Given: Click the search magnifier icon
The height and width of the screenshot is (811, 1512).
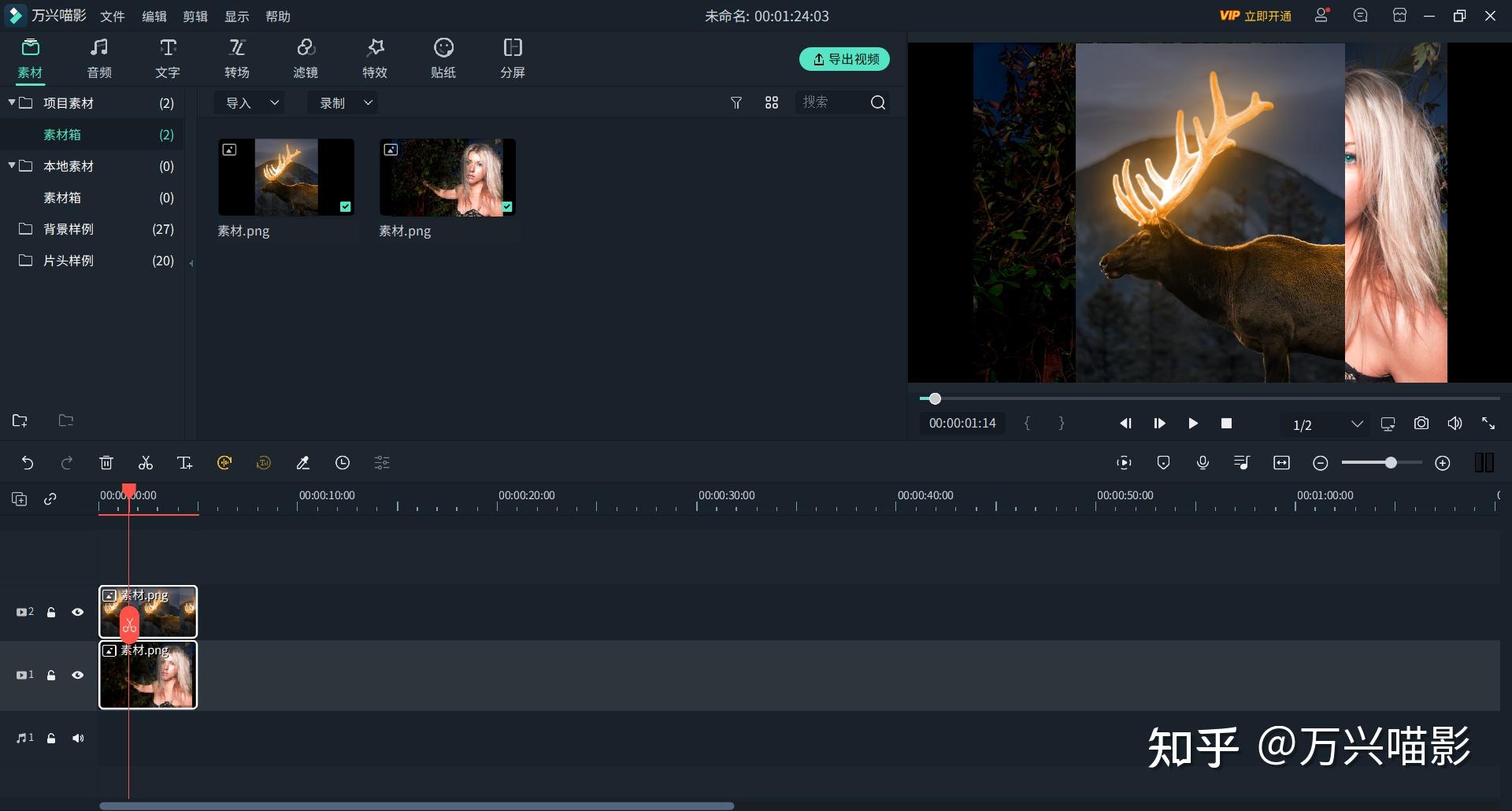Looking at the screenshot, I should (x=878, y=102).
